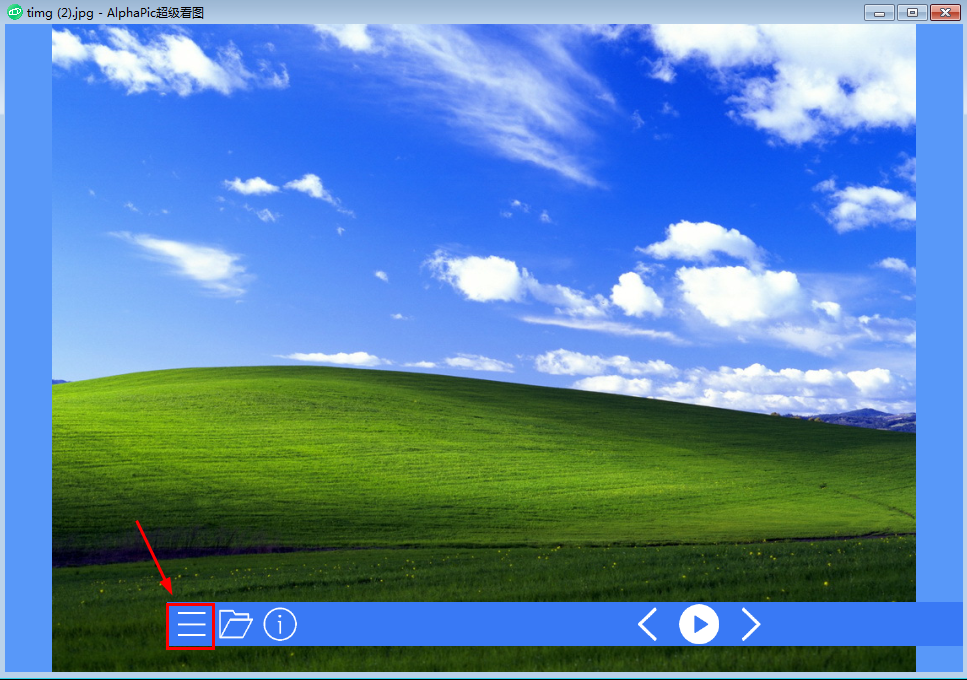Screen dimensions: 967x680
Task: Show image info with the 'i' icon
Action: coord(280,625)
